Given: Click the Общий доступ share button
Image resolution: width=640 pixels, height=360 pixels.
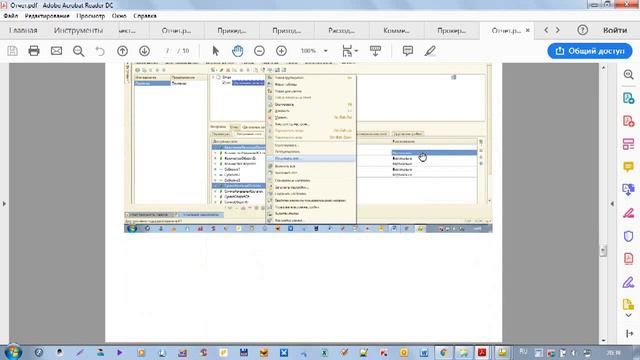Looking at the screenshot, I should [590, 51].
